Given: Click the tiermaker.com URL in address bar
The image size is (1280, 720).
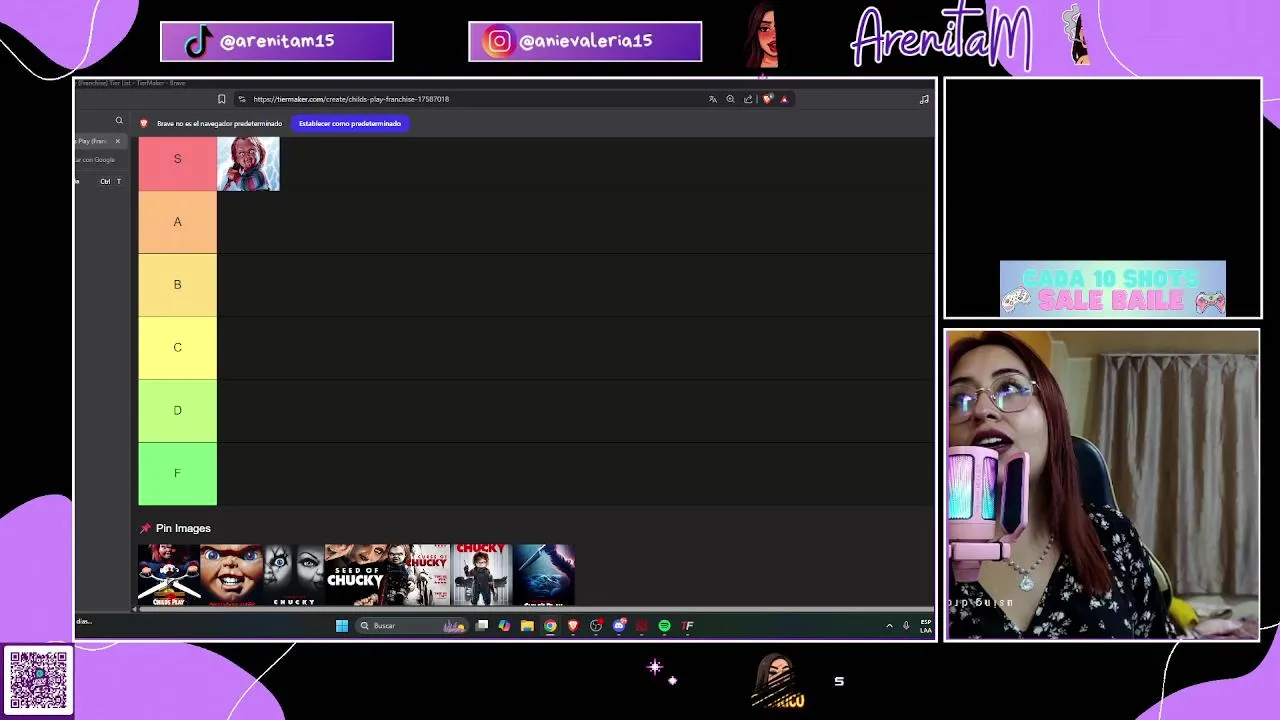Looking at the screenshot, I should 351,99.
